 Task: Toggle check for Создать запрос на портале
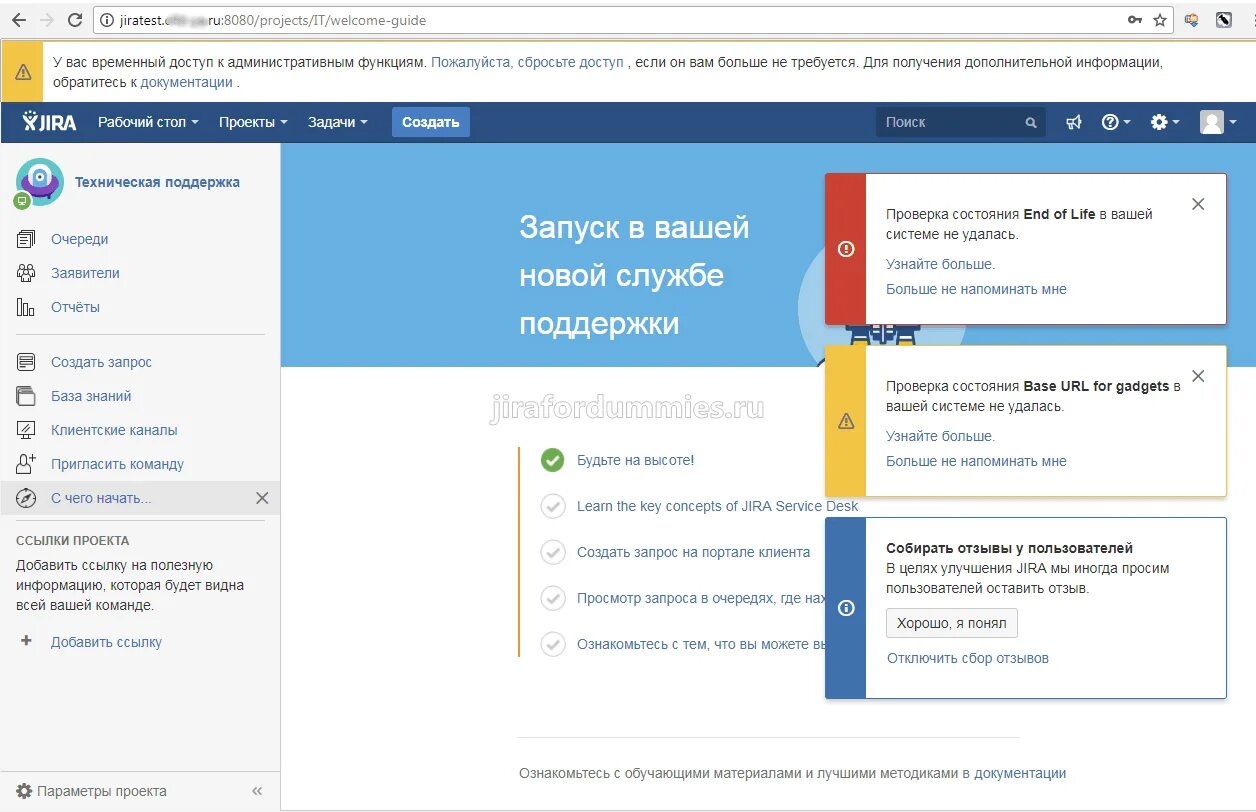[553, 552]
